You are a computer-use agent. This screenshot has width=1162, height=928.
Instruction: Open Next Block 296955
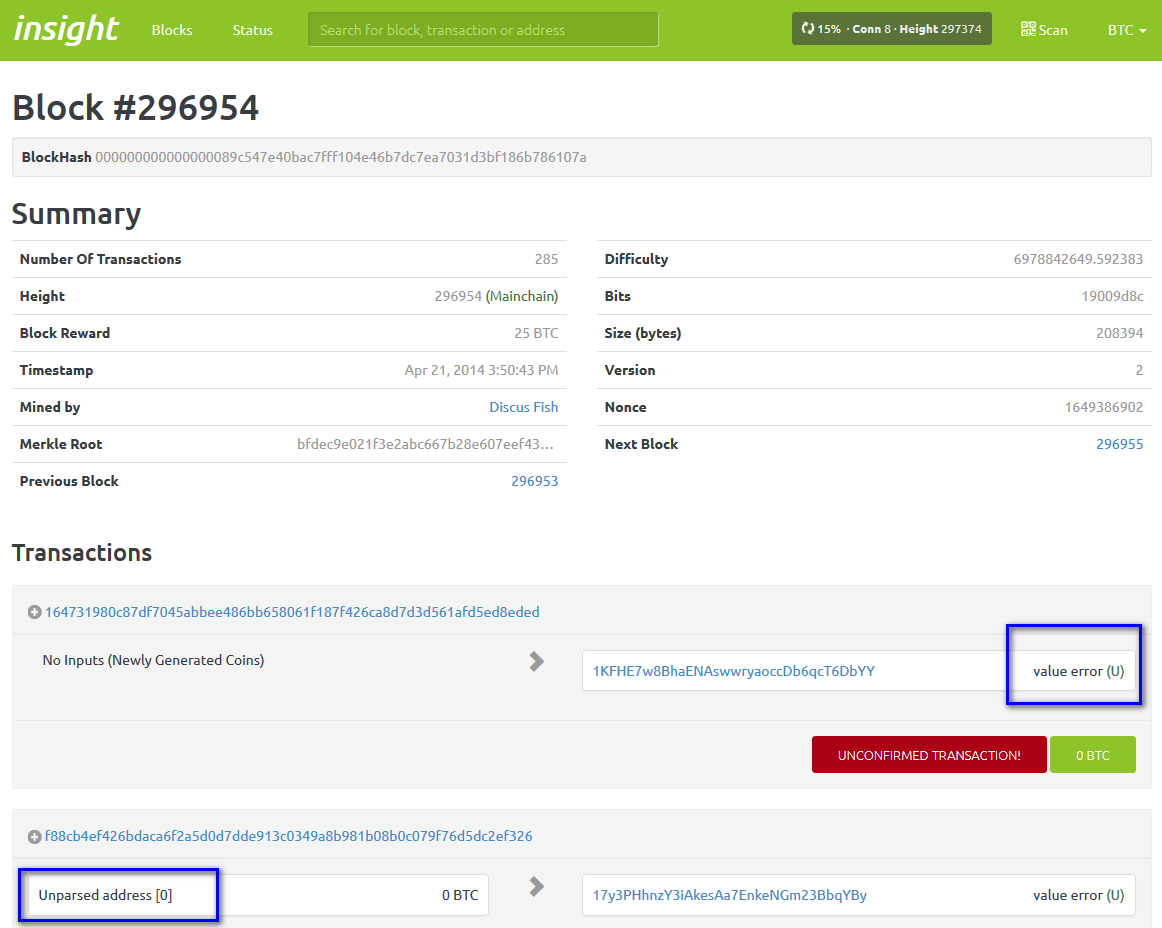[x=1119, y=443]
